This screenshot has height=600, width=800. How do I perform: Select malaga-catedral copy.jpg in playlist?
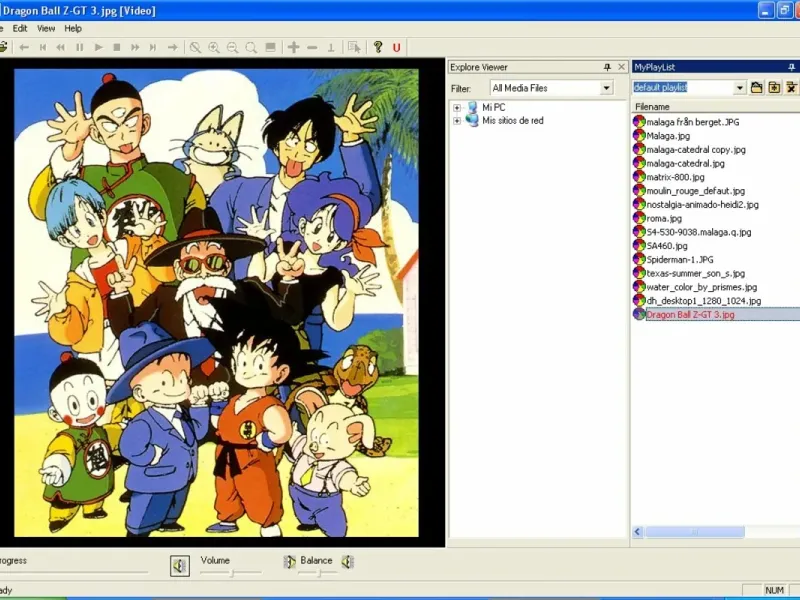tap(696, 149)
